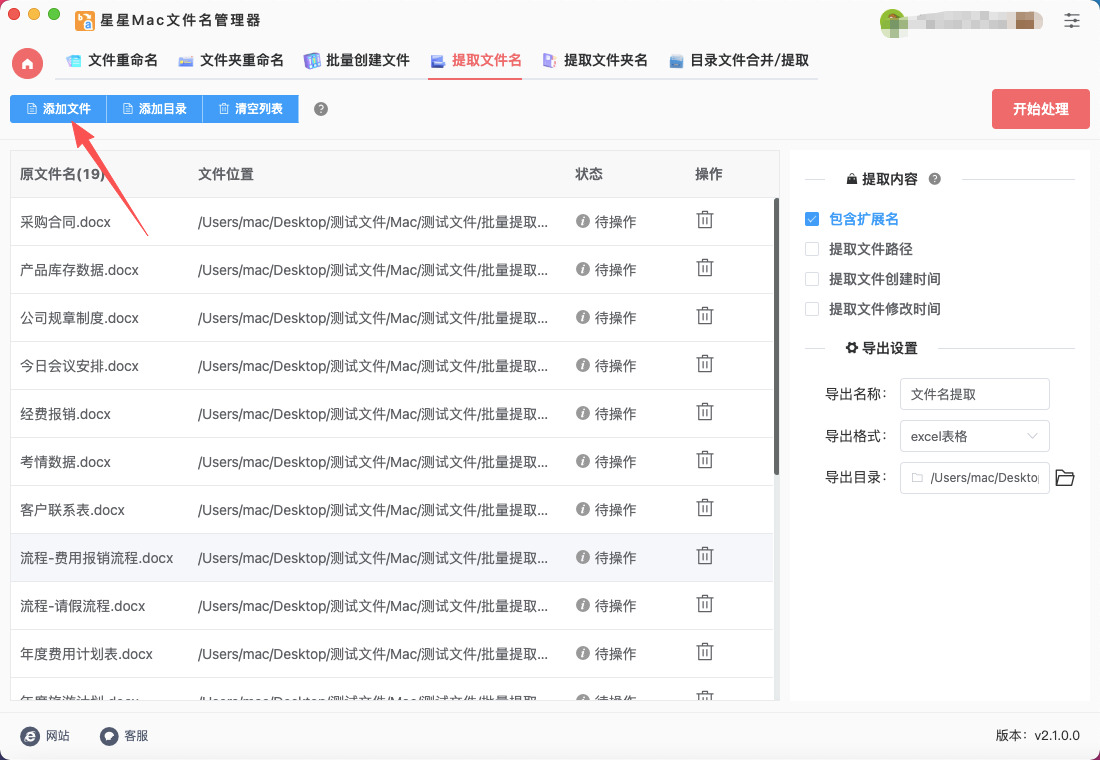The image size is (1100, 760).
Task: Click the help question mark beside 清空列表
Action: click(x=321, y=109)
